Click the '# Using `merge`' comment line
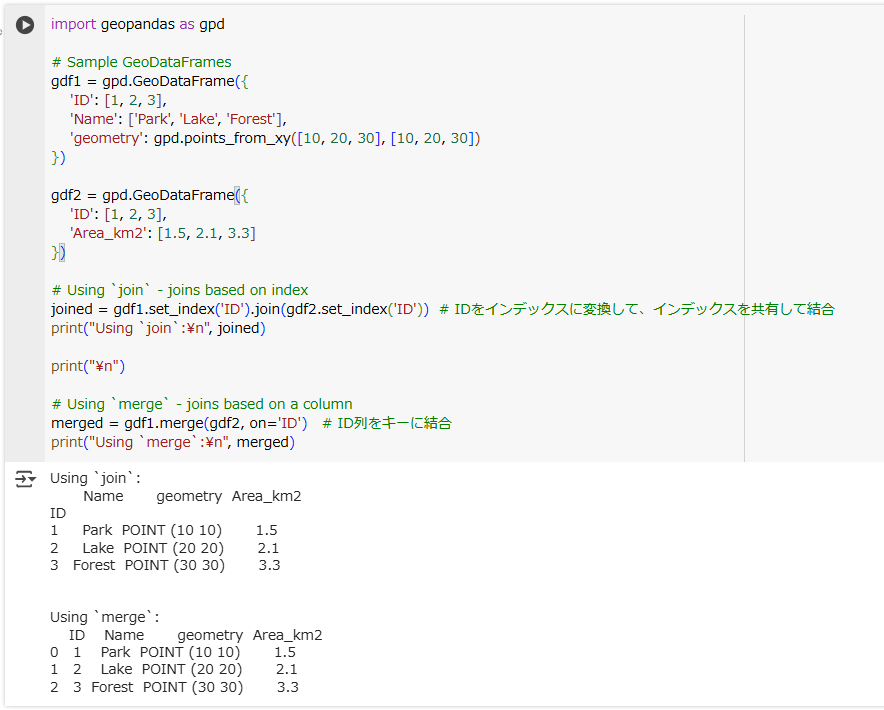Screen dimensions: 884x710 201,404
